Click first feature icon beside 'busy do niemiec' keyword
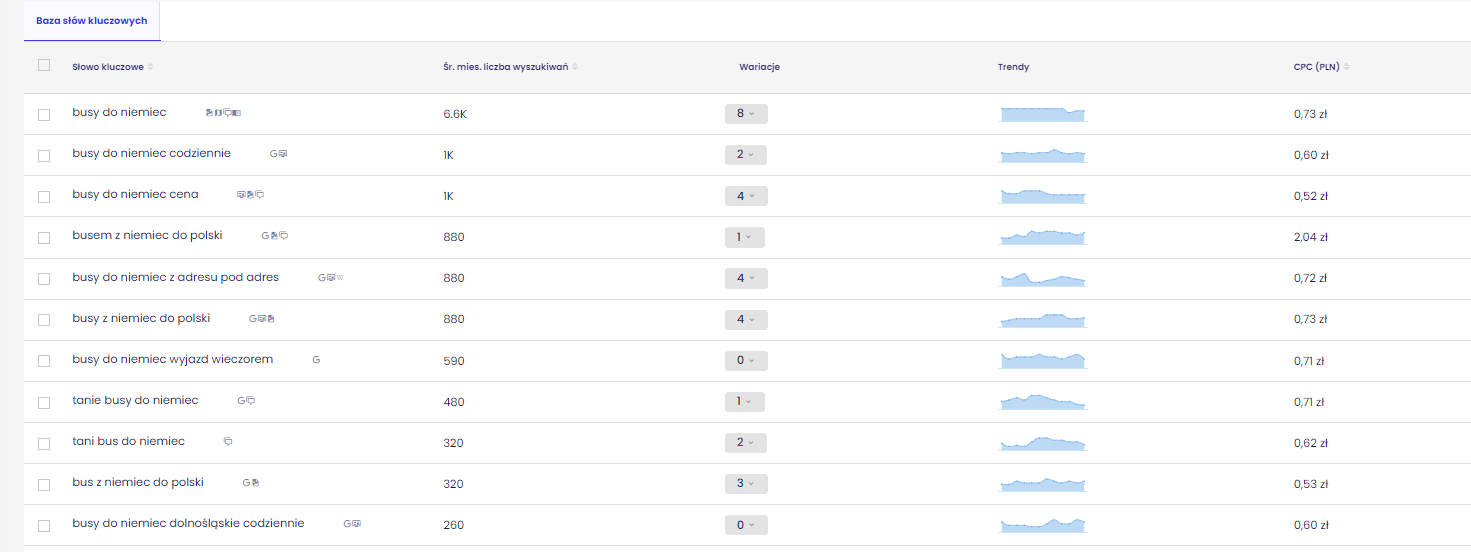Screen dimensions: 1471x552 (x=209, y=113)
